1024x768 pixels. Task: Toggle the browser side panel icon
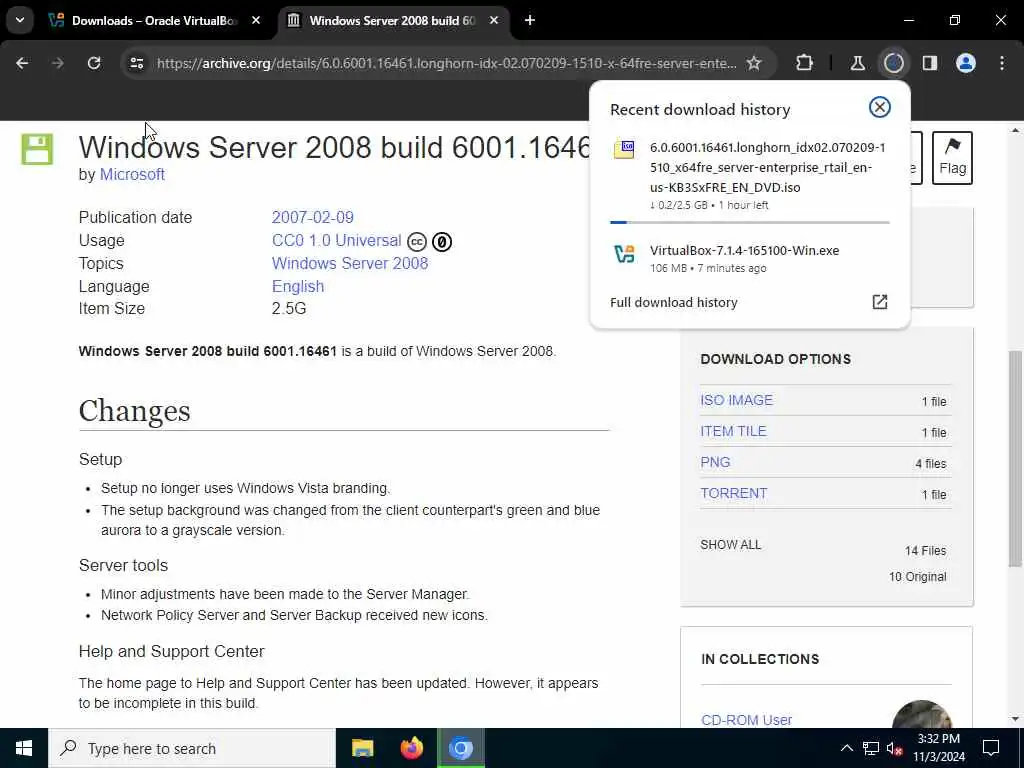[x=929, y=63]
